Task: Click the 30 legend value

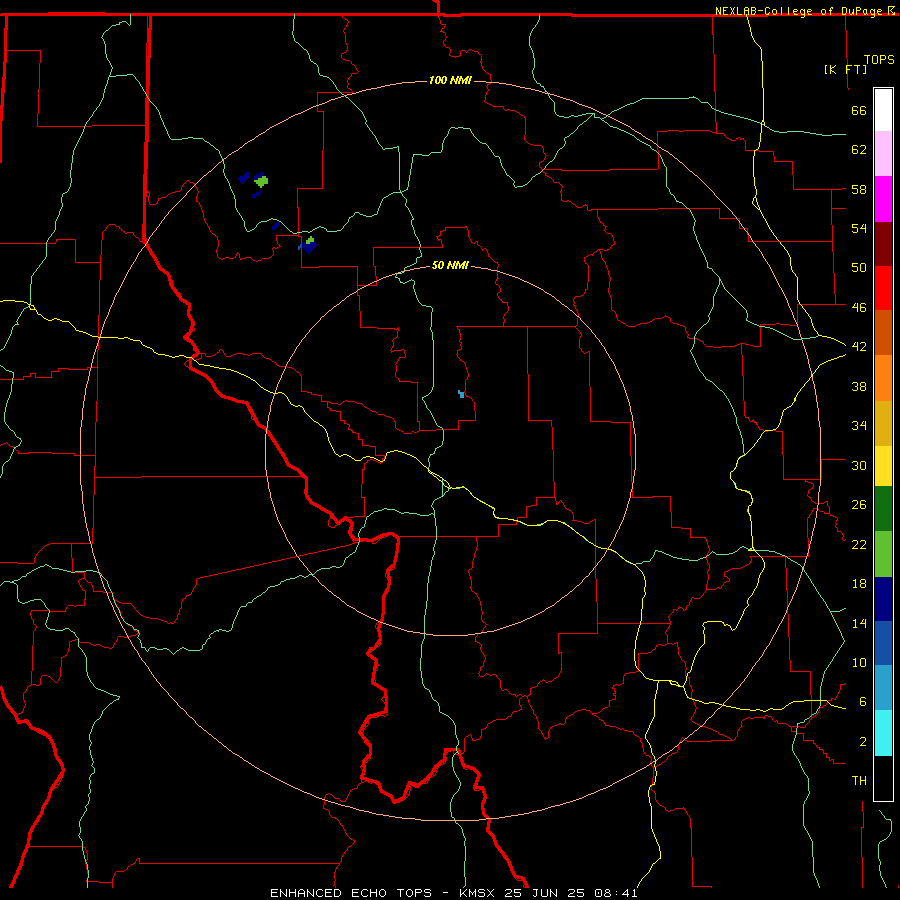Action: tap(859, 465)
